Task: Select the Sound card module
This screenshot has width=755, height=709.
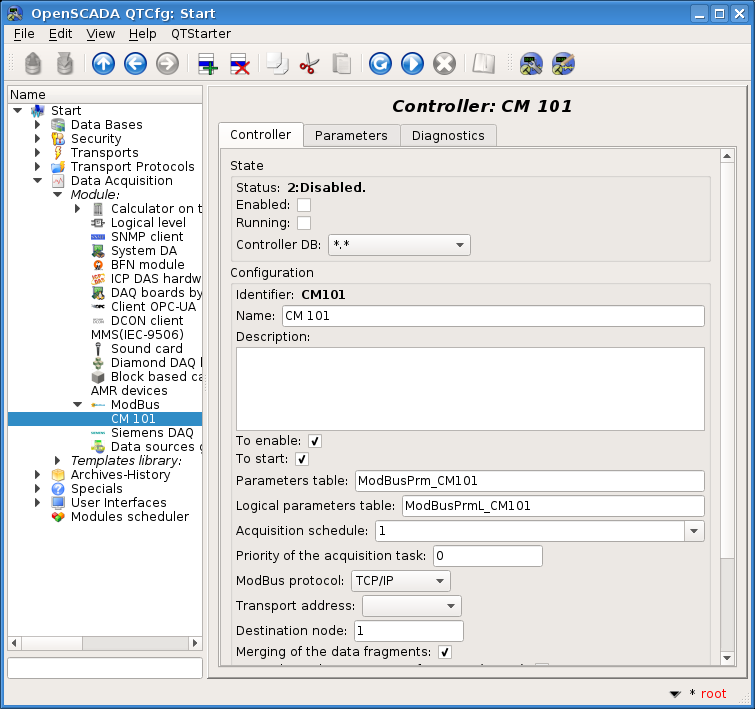Action: click(146, 349)
